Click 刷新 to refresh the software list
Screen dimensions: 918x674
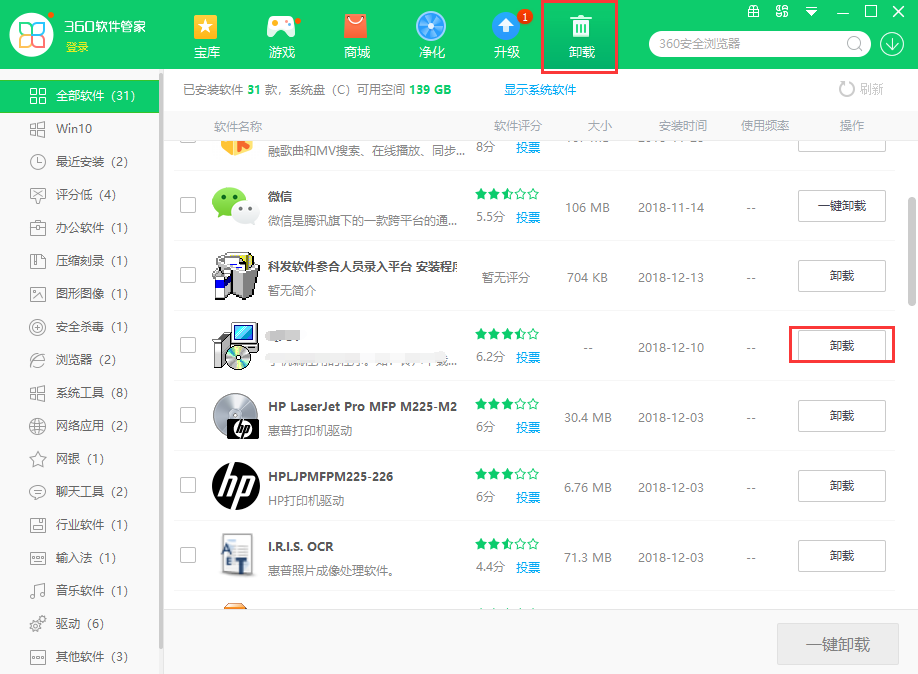[860, 89]
